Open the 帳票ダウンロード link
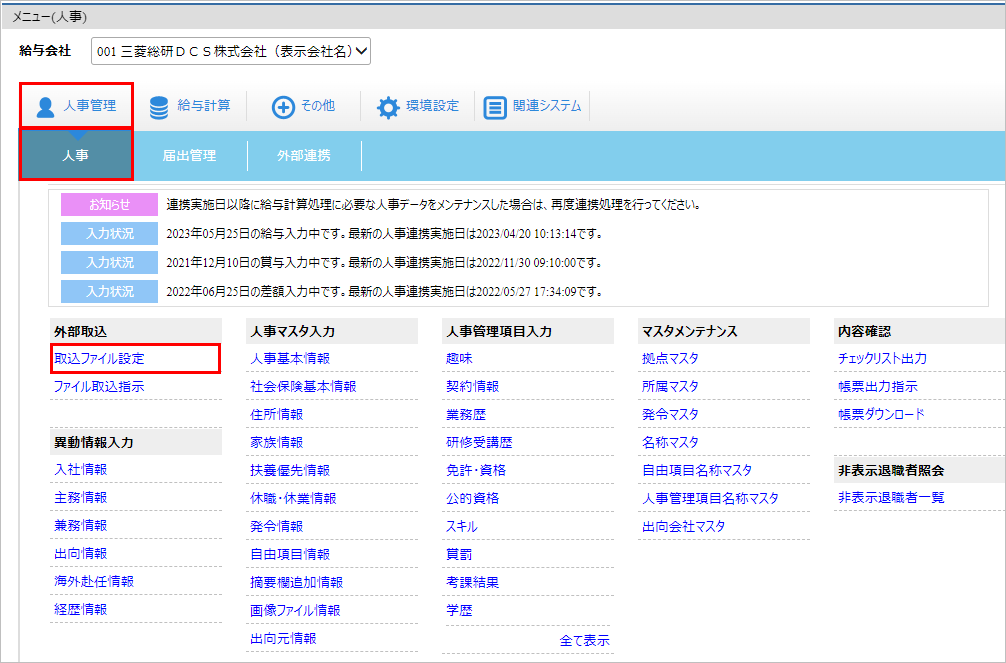 pyautogui.click(x=882, y=415)
